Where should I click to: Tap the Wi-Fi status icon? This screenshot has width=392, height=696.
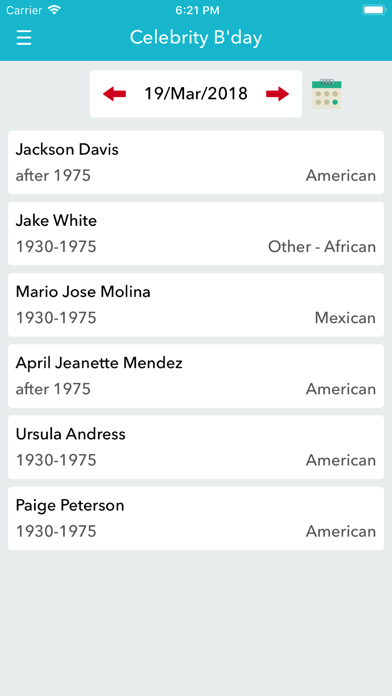[x=54, y=10]
